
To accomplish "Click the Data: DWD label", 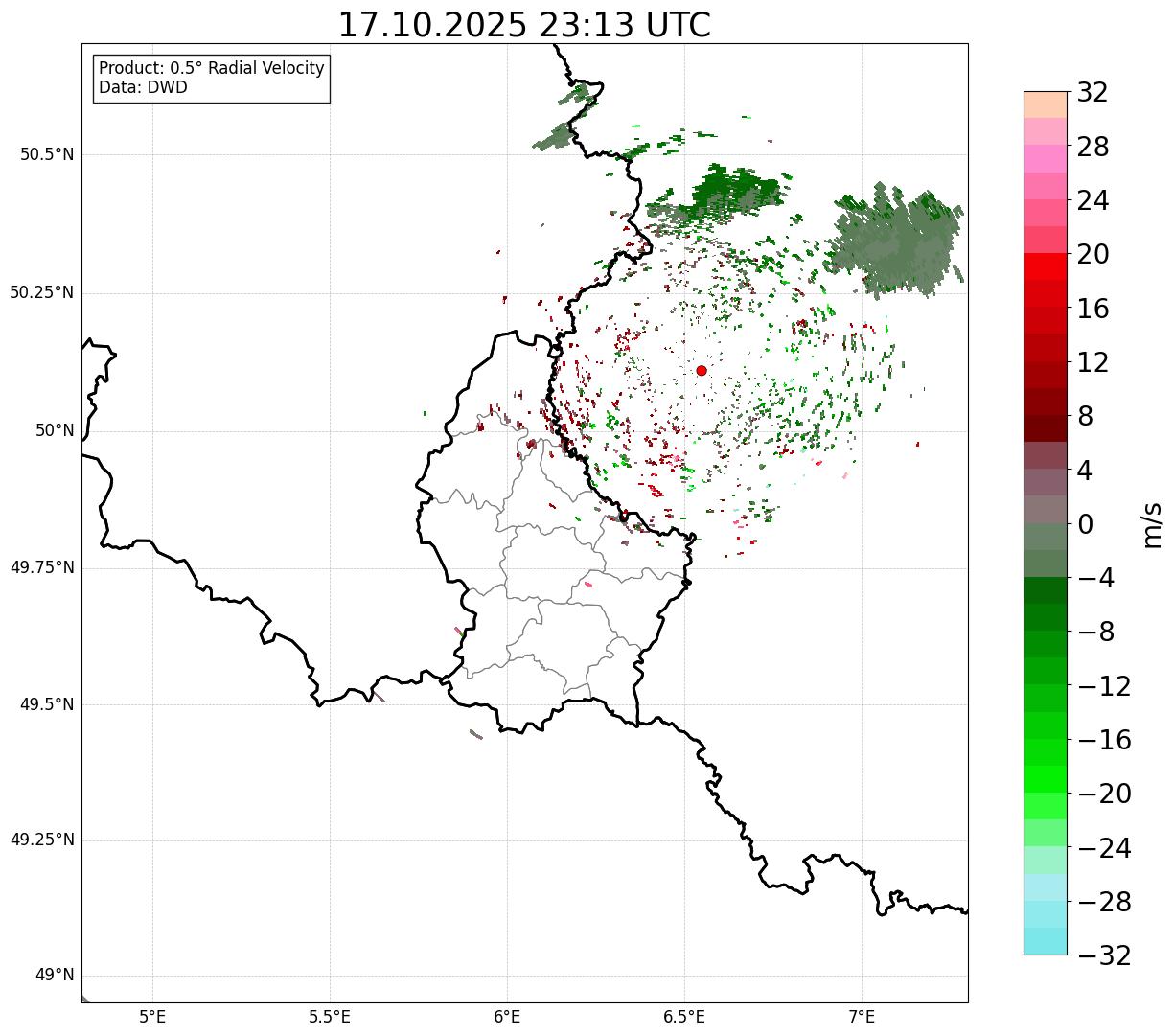I will click(x=143, y=88).
